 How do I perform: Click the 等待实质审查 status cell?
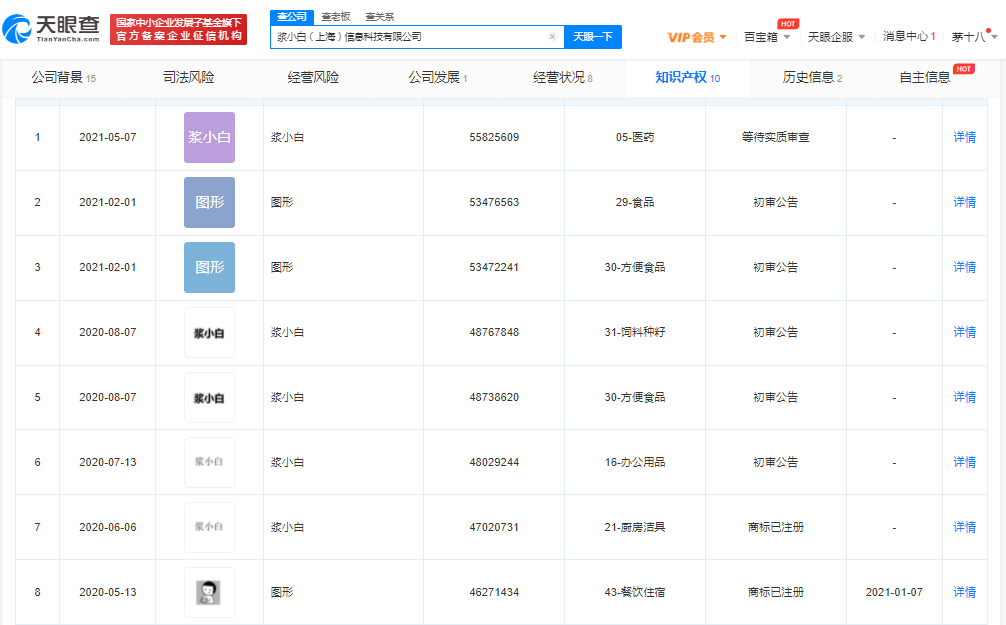(776, 137)
